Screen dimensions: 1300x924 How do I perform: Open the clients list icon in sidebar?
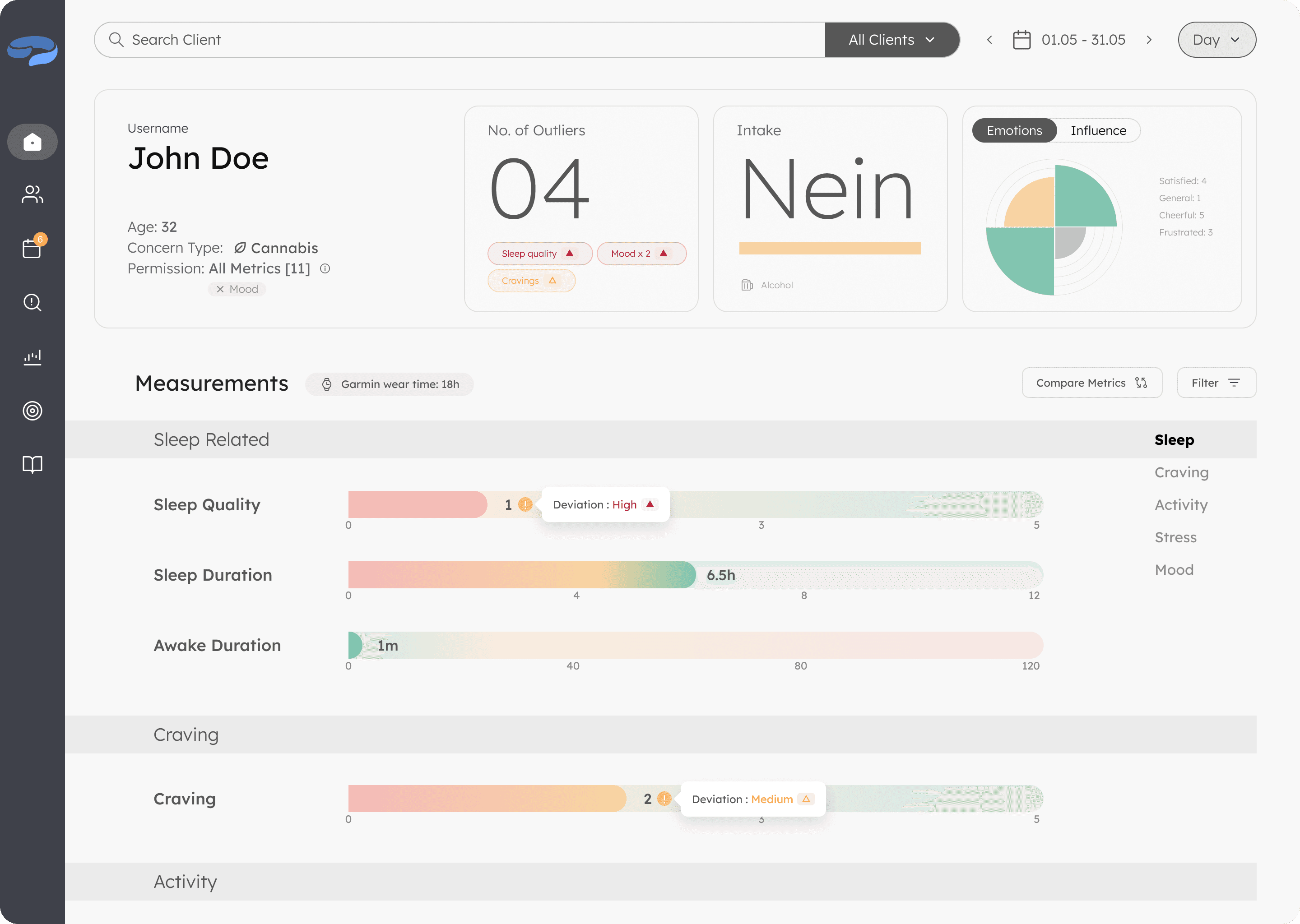click(32, 194)
